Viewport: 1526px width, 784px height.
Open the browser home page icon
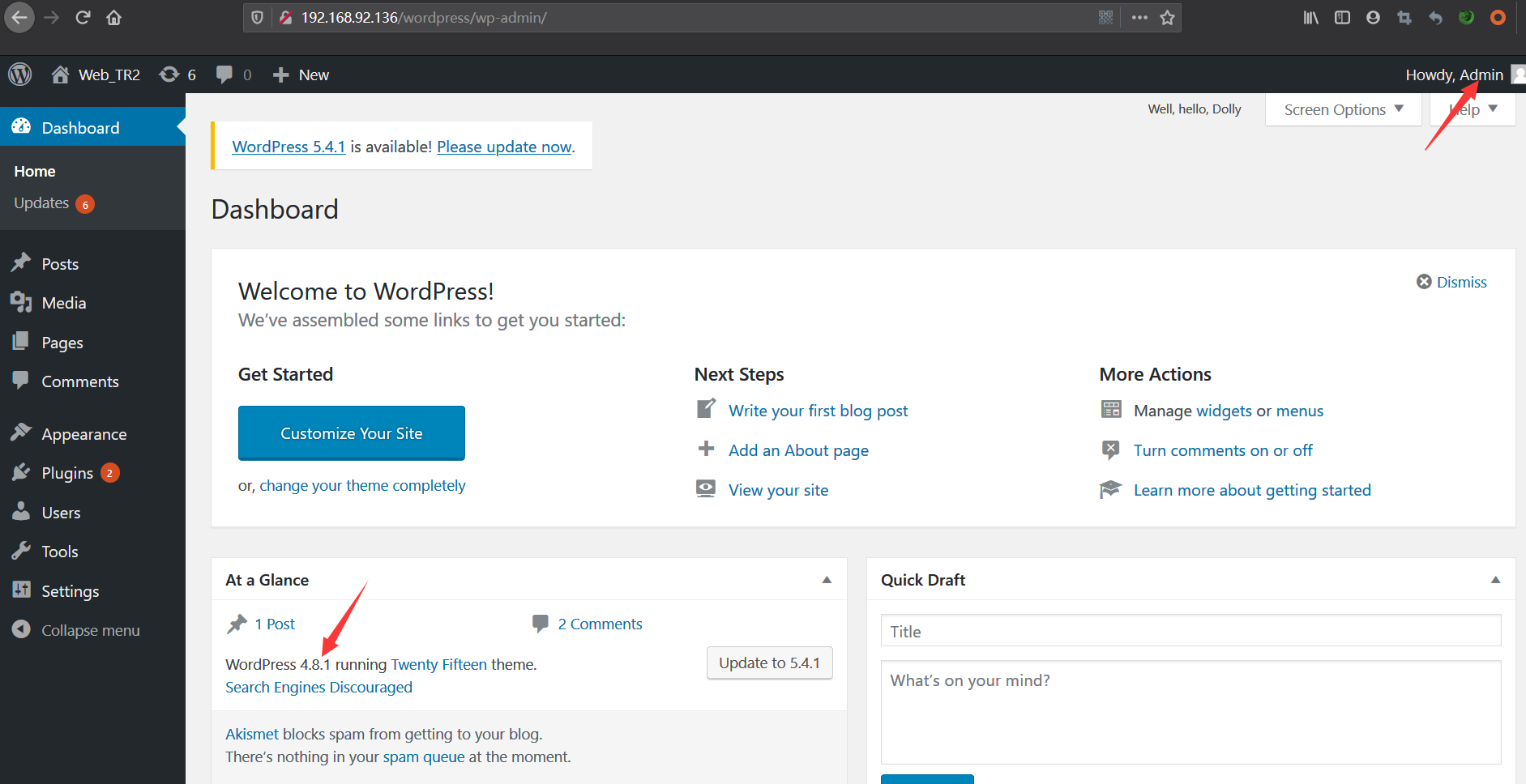coord(114,17)
